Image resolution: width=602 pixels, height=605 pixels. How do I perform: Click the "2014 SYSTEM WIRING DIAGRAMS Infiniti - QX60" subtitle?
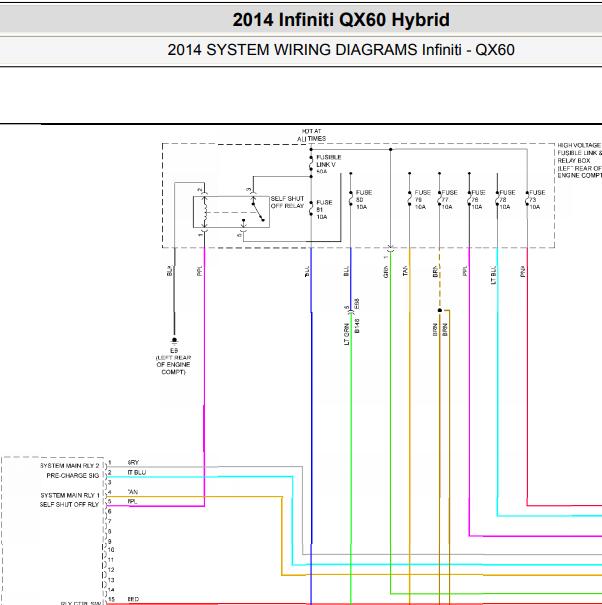[341, 50]
